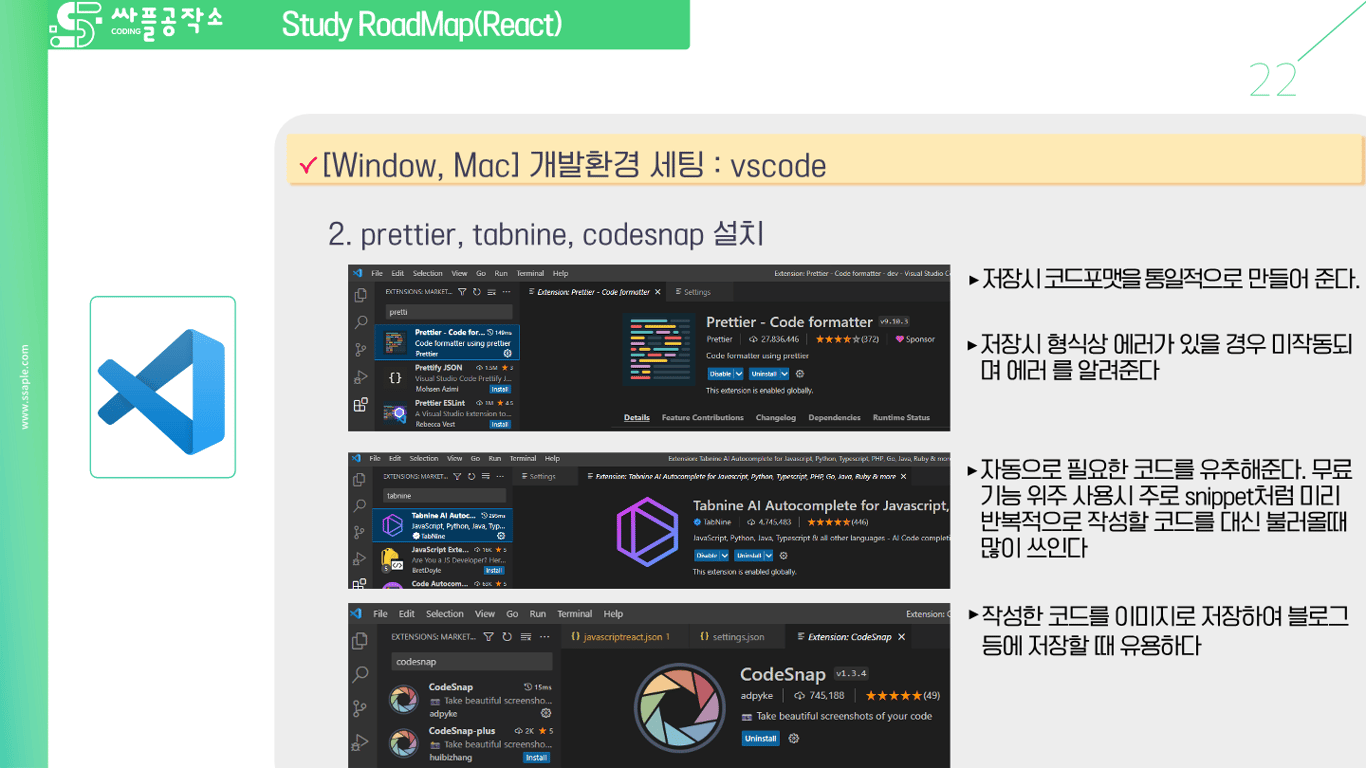Screen dimensions: 1366x768
Task: Expand the Uninstall dropdown on Prettier
Action: [785, 374]
